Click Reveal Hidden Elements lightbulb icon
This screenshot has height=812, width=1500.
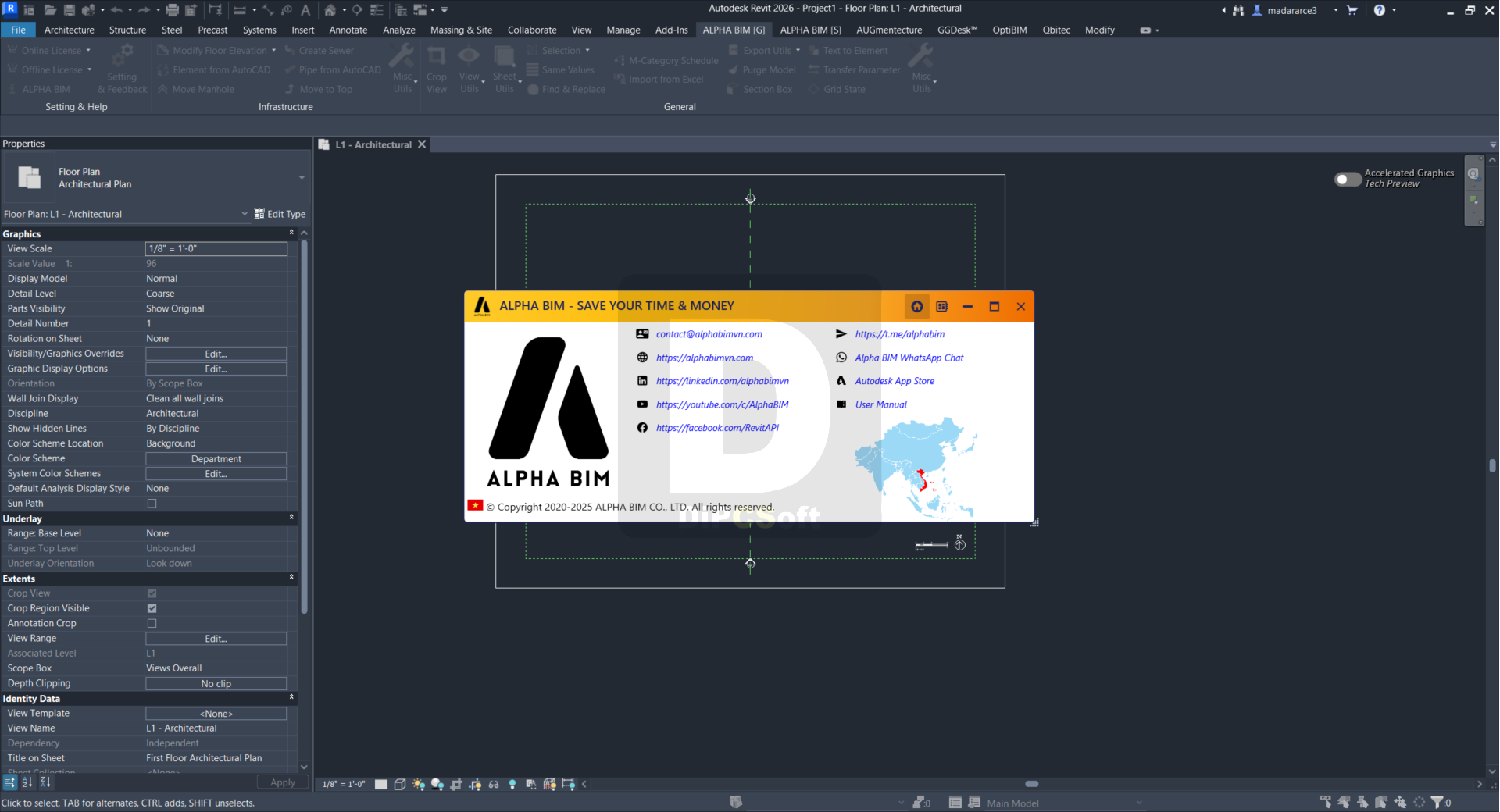(x=512, y=784)
